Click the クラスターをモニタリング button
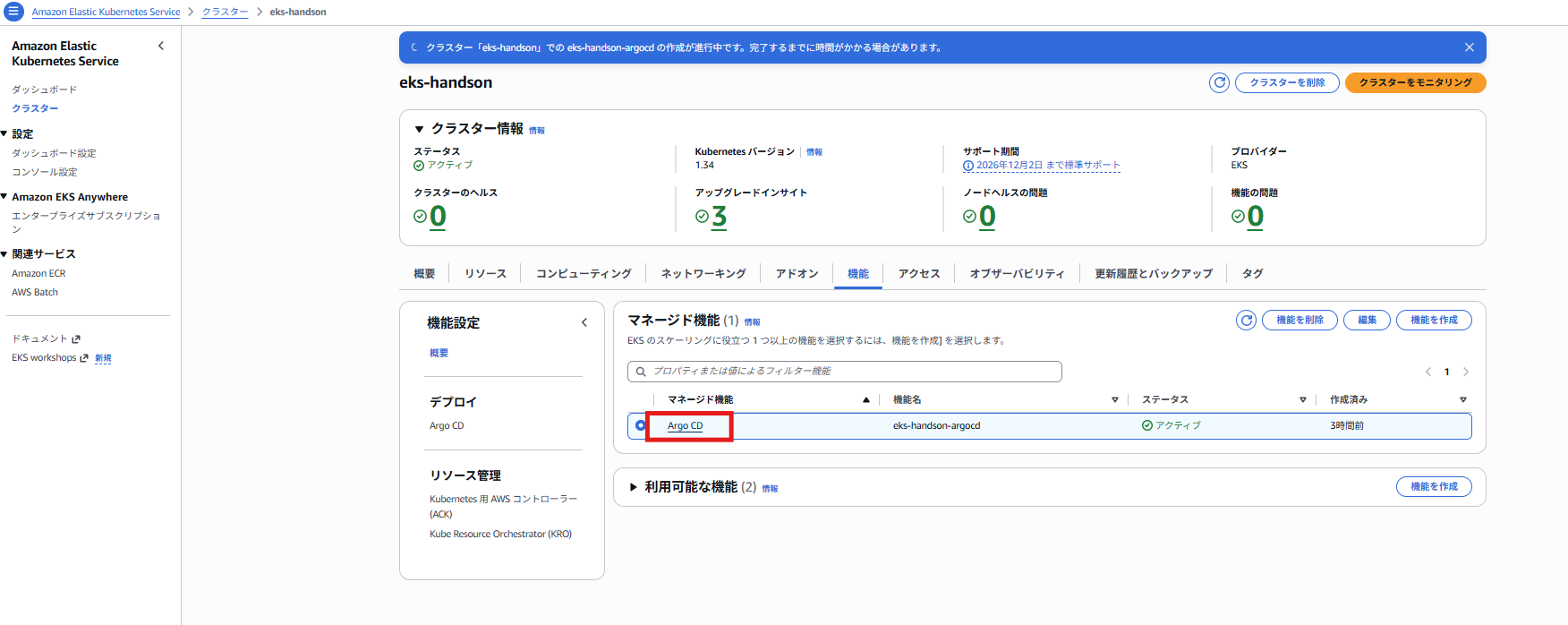1568x625 pixels. tap(1416, 82)
